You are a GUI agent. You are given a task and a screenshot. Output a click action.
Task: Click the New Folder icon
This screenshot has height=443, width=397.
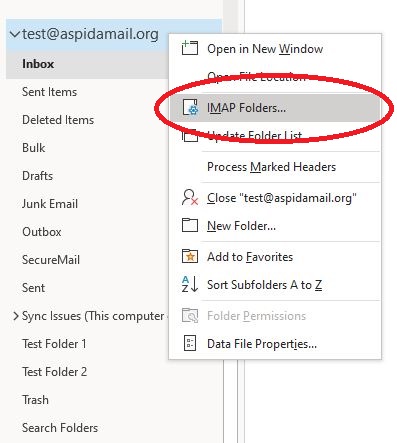pos(190,225)
